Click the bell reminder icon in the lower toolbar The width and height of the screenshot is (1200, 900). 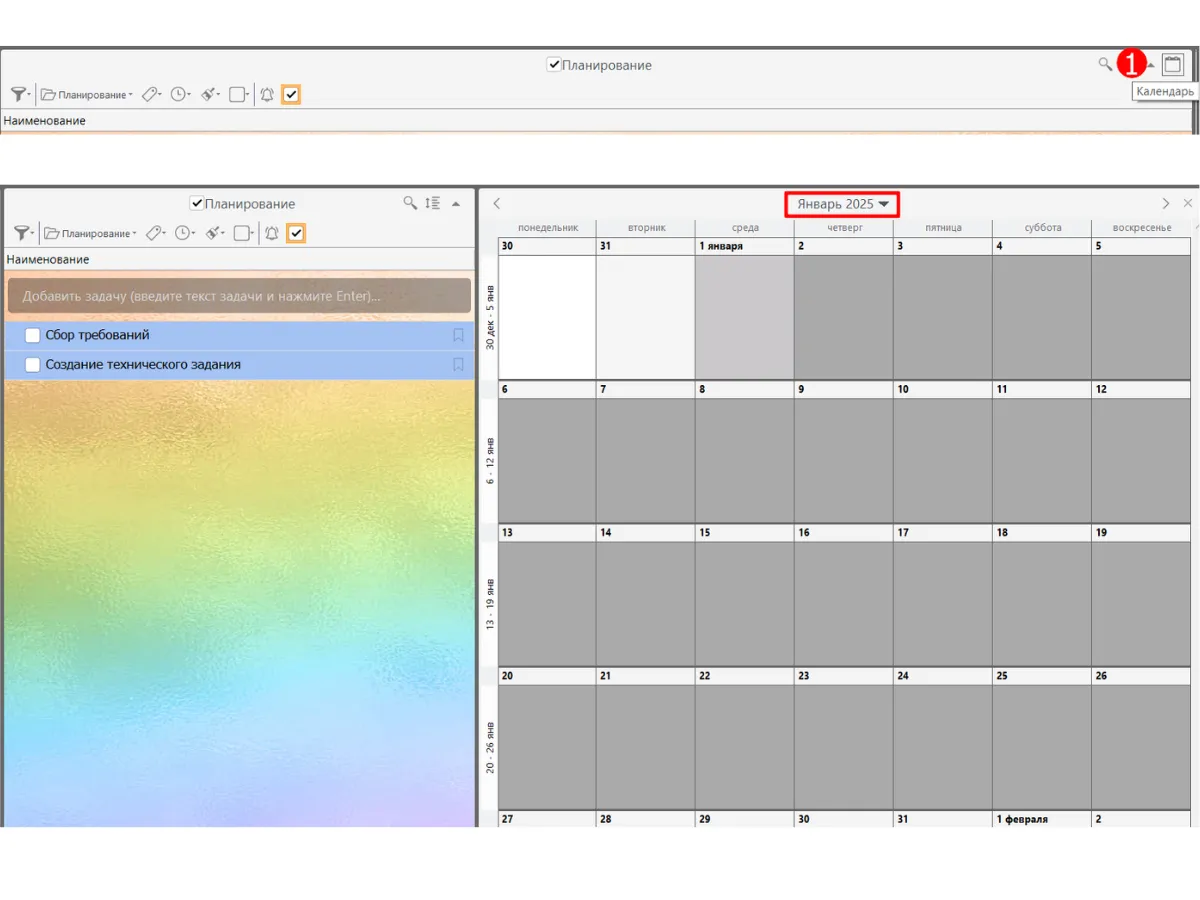click(x=270, y=233)
